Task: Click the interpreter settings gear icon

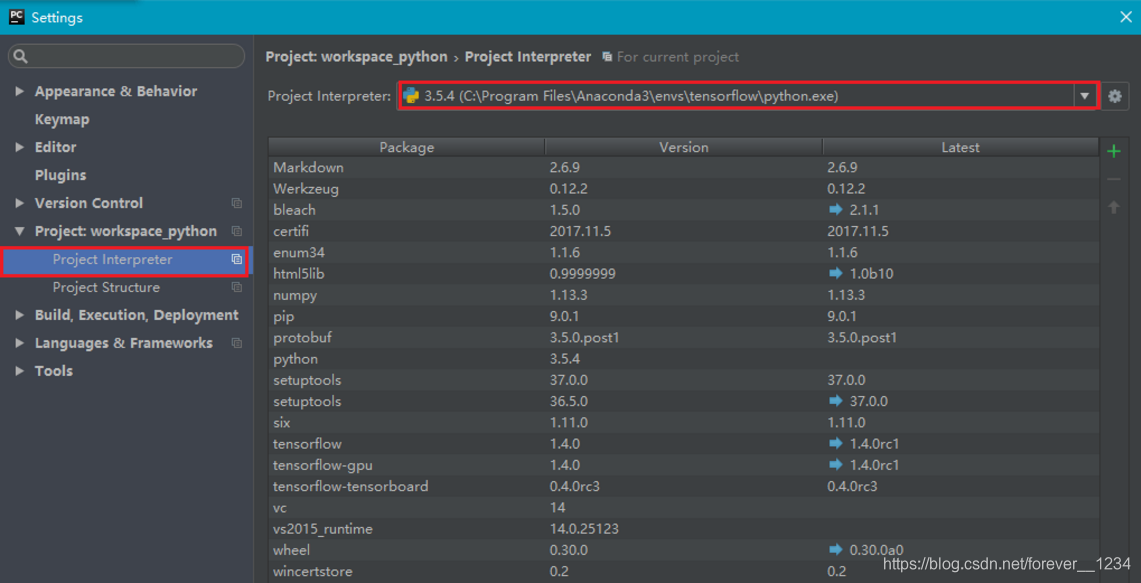Action: pos(1115,96)
